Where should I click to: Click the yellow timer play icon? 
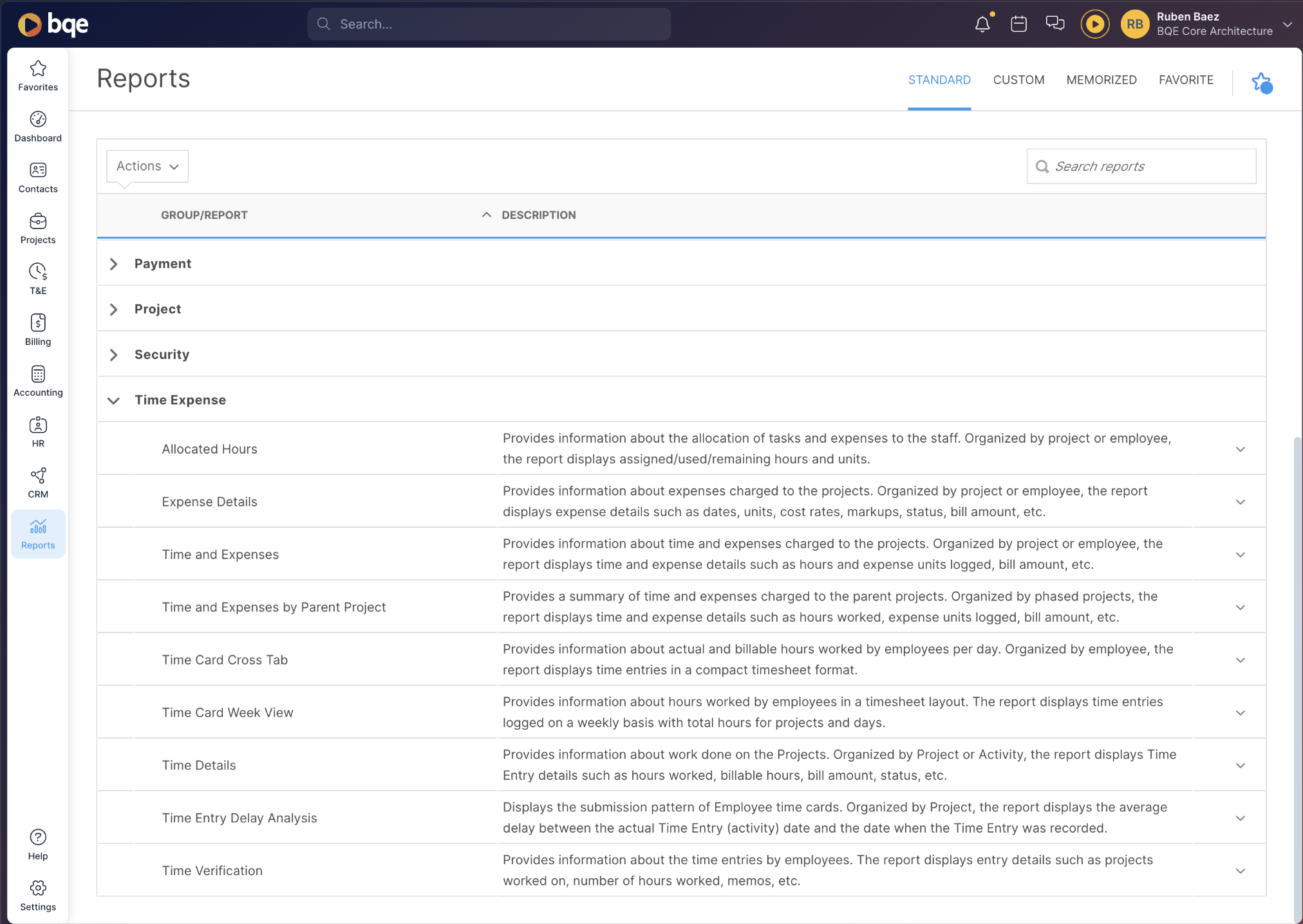click(1094, 24)
